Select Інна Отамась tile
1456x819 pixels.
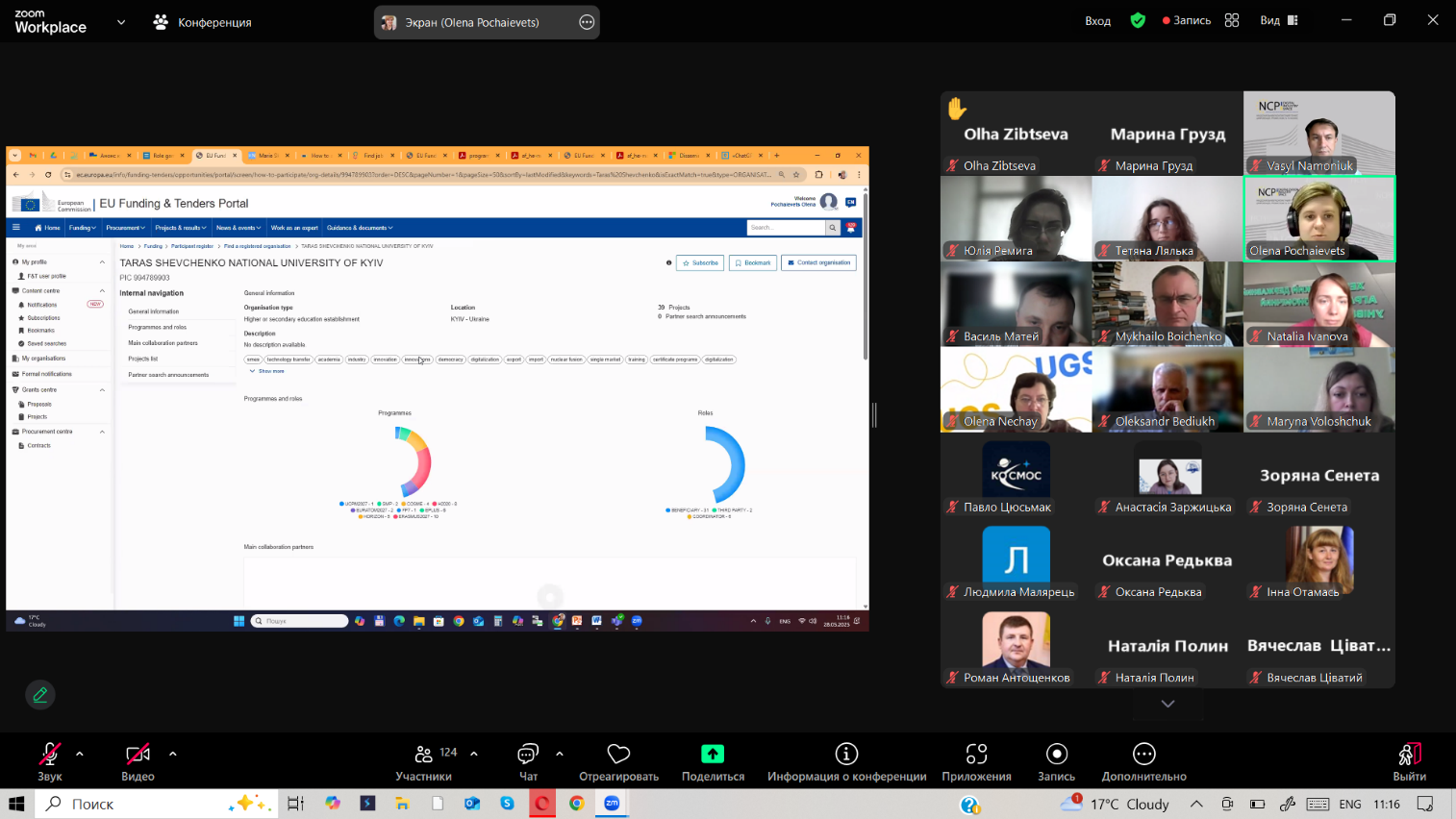(1319, 560)
